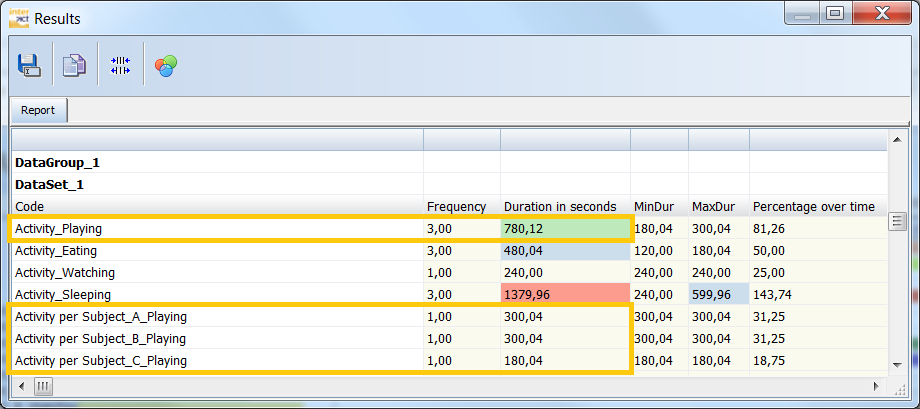Click the 25,00 percentage cell
920x409 pixels.
pos(818,272)
